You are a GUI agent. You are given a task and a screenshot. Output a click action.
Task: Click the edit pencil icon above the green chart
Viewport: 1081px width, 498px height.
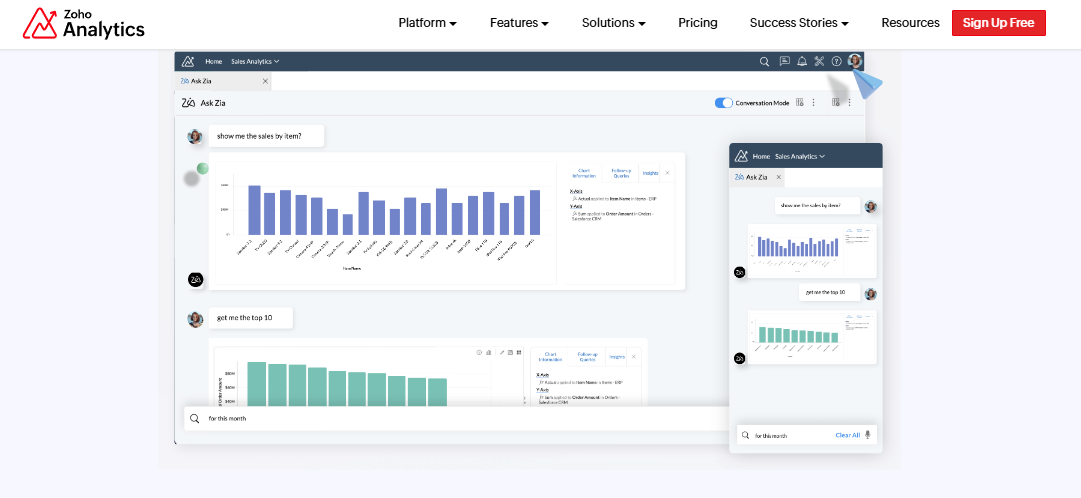tap(502, 352)
